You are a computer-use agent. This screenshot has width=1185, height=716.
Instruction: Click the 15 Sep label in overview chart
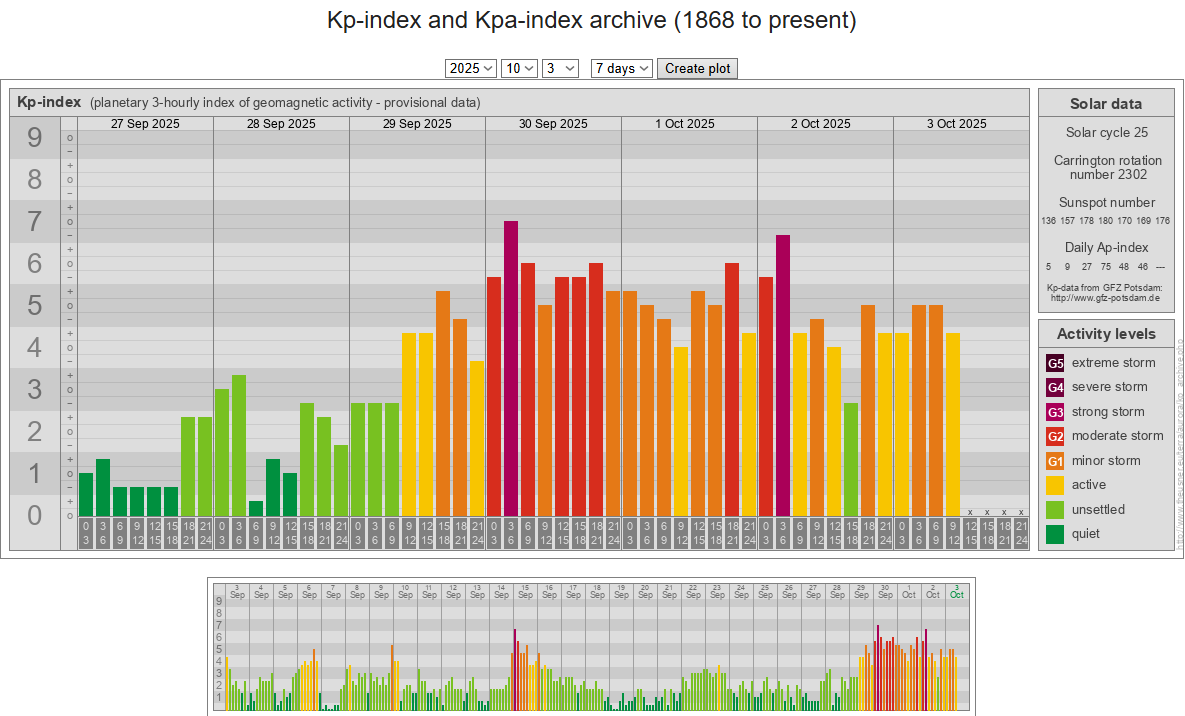point(525,591)
